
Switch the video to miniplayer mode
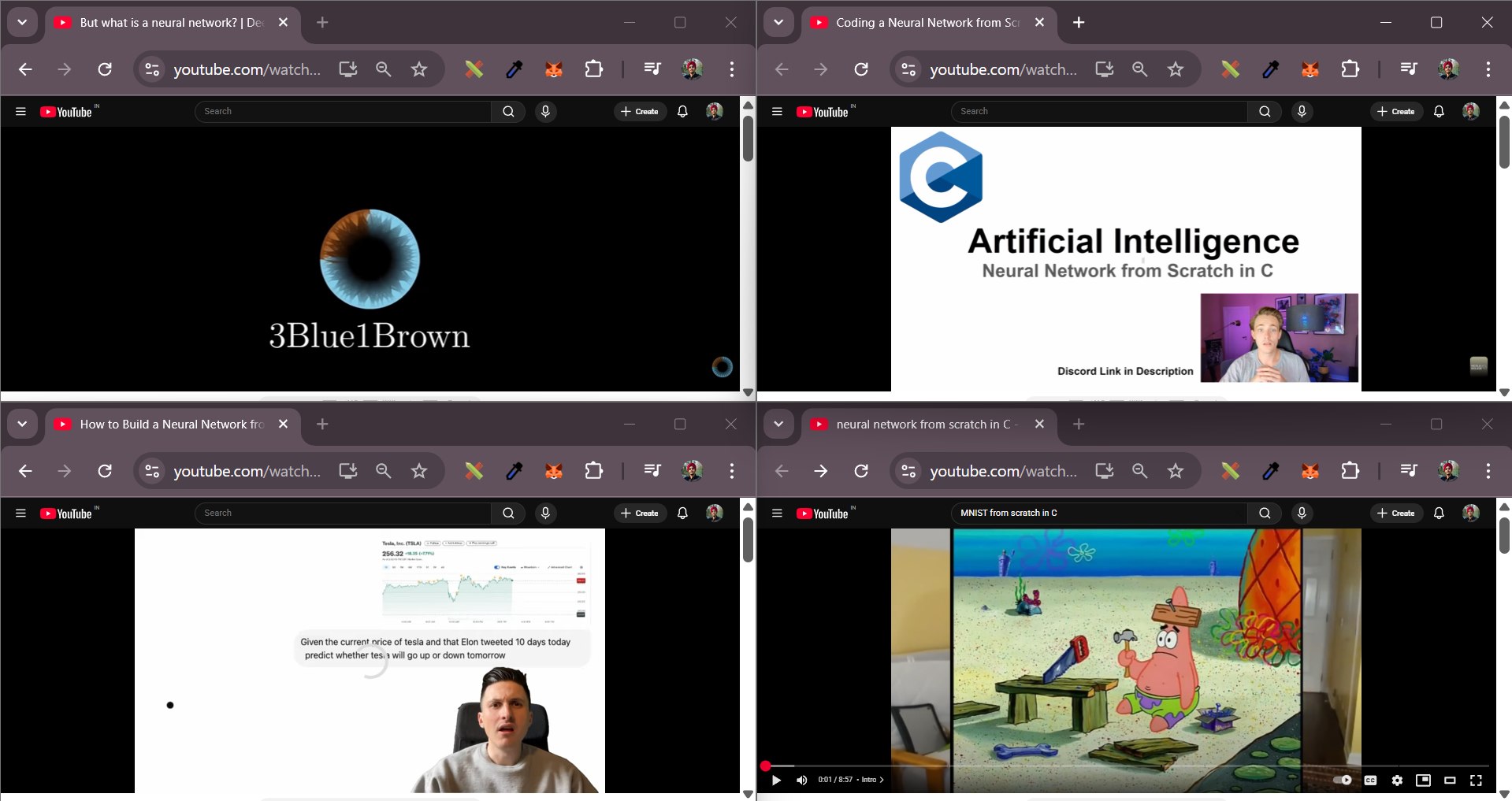click(1423, 780)
